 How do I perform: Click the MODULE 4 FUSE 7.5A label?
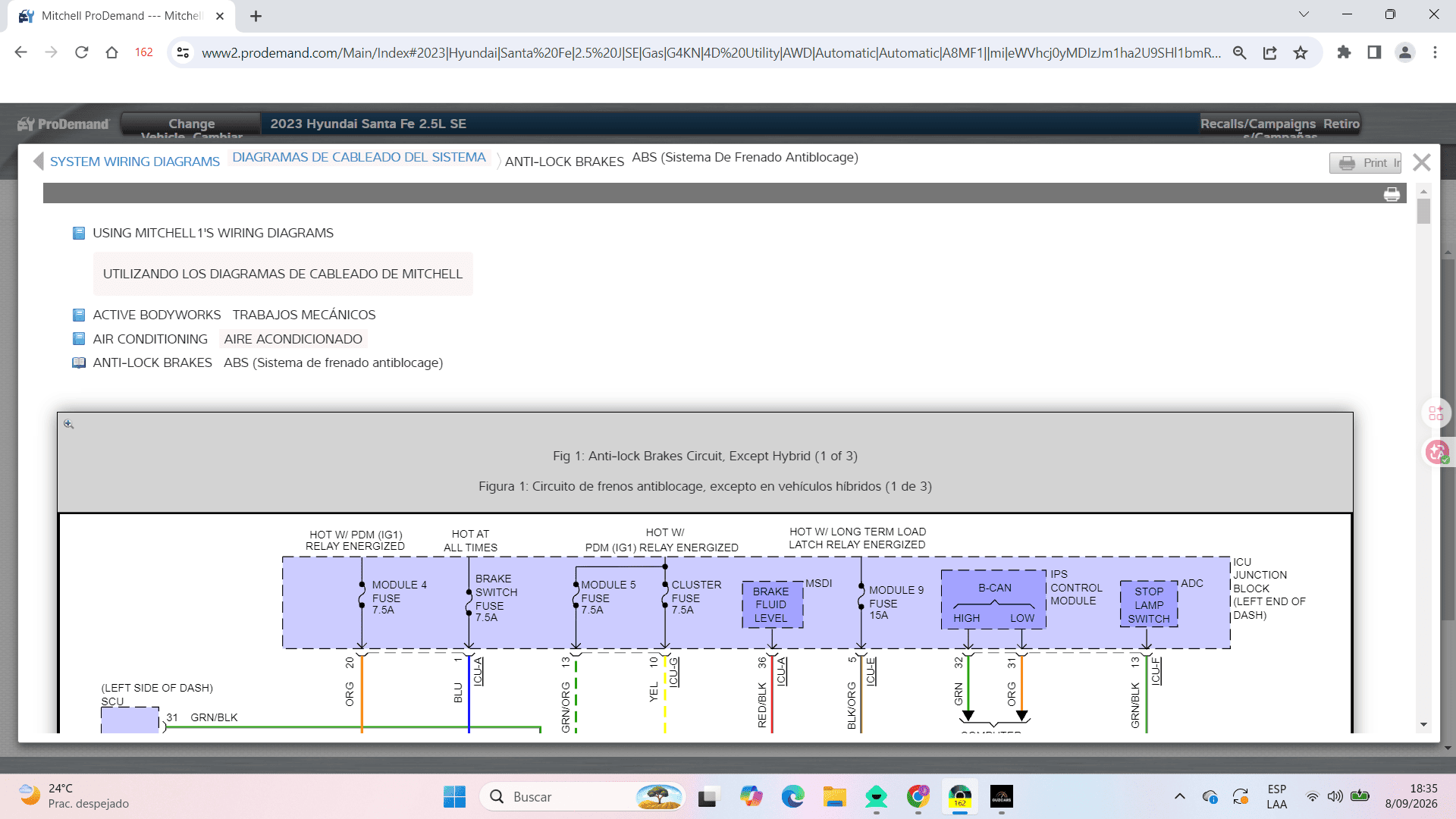(399, 597)
